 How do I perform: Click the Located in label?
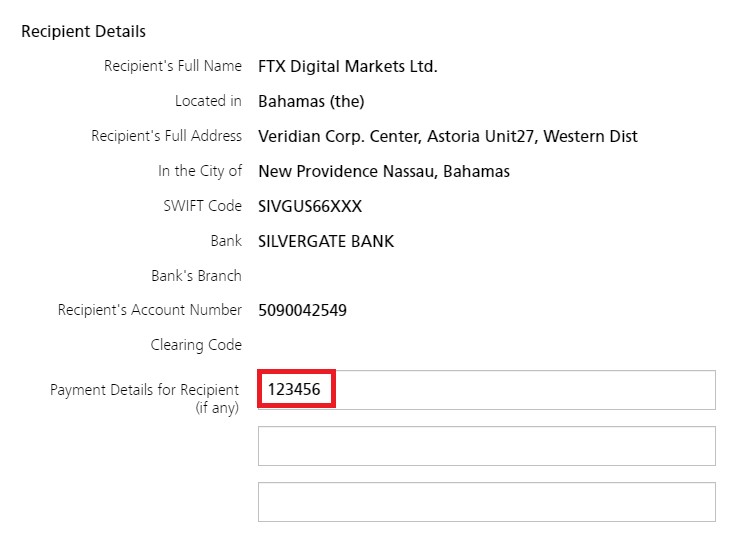(208, 102)
